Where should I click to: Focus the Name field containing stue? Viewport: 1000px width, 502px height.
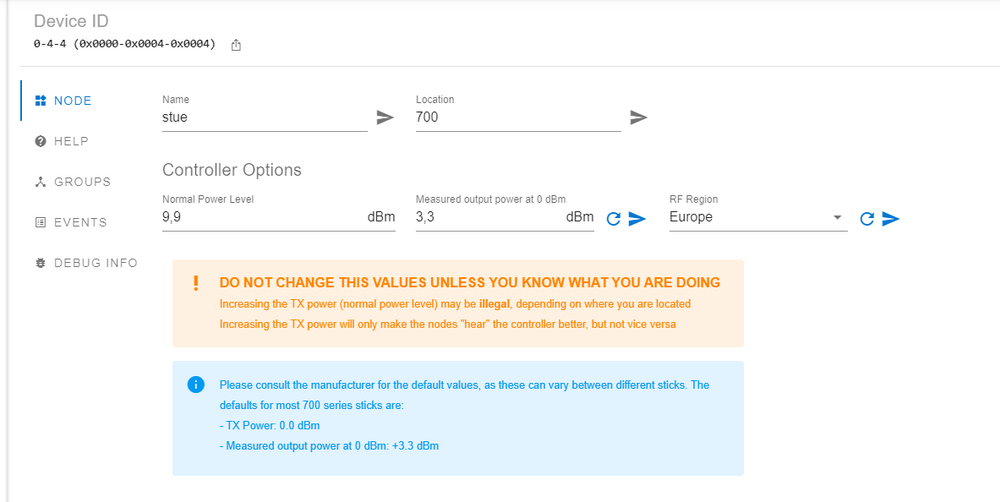point(264,117)
